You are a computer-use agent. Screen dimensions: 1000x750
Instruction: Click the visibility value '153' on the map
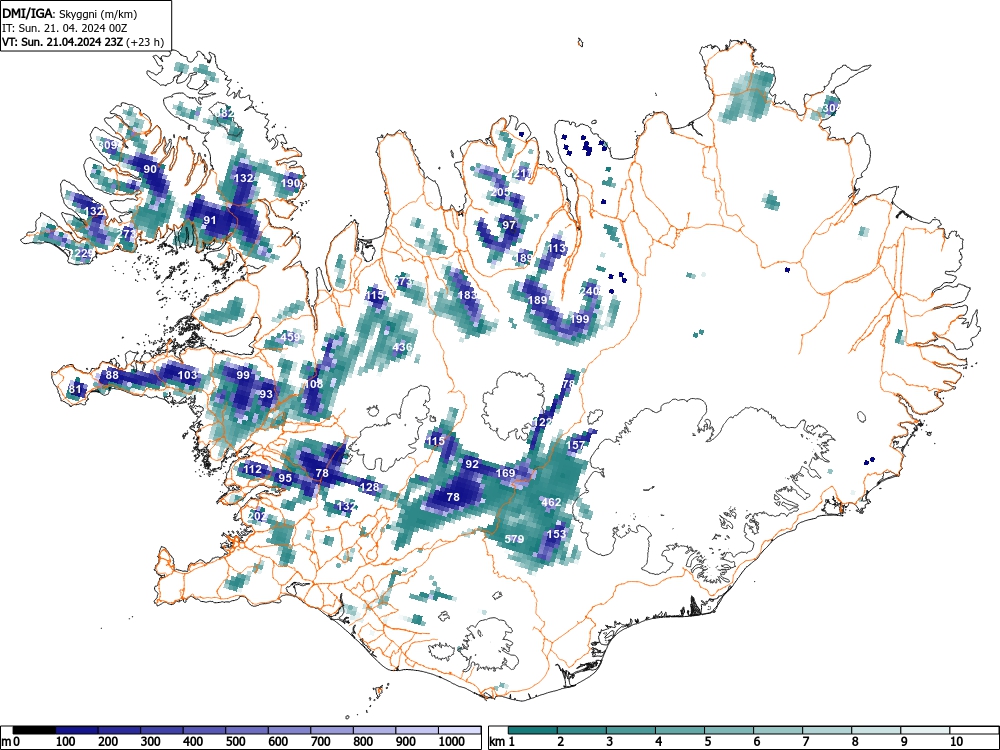point(556,534)
